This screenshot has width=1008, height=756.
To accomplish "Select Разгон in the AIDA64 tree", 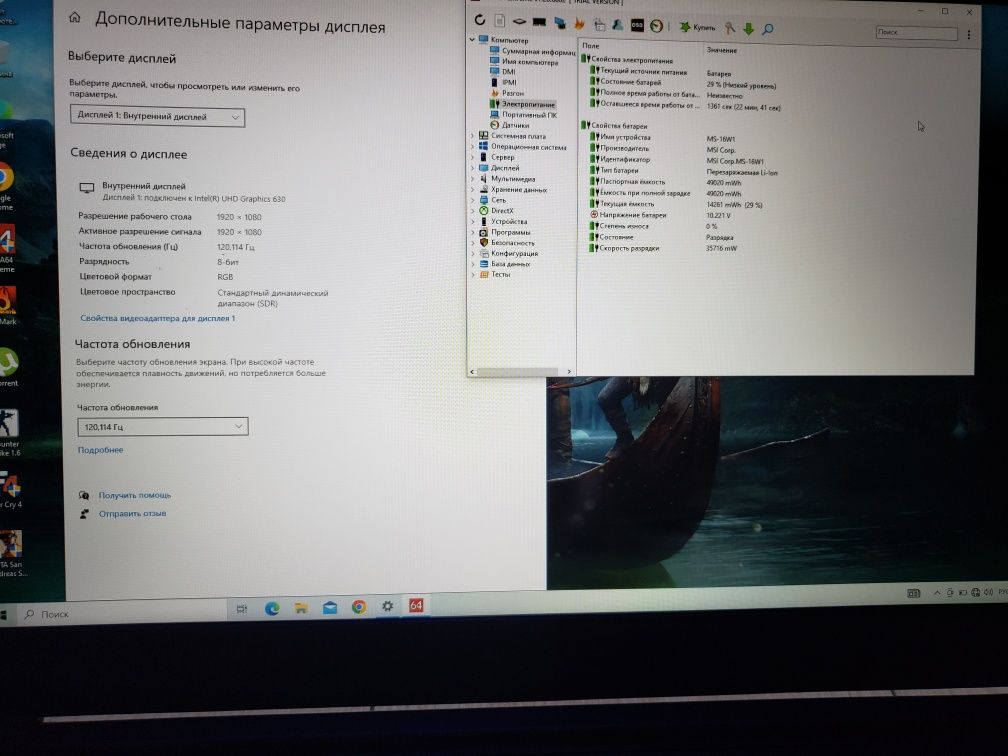I will pos(507,93).
